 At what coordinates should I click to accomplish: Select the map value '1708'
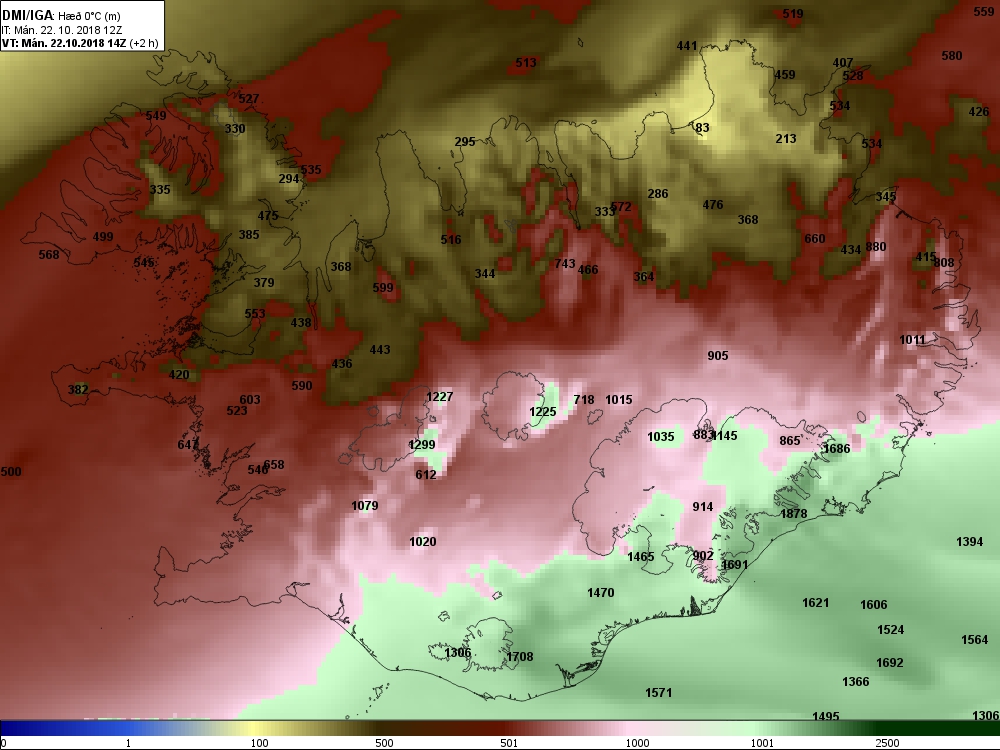pyautogui.click(x=520, y=657)
